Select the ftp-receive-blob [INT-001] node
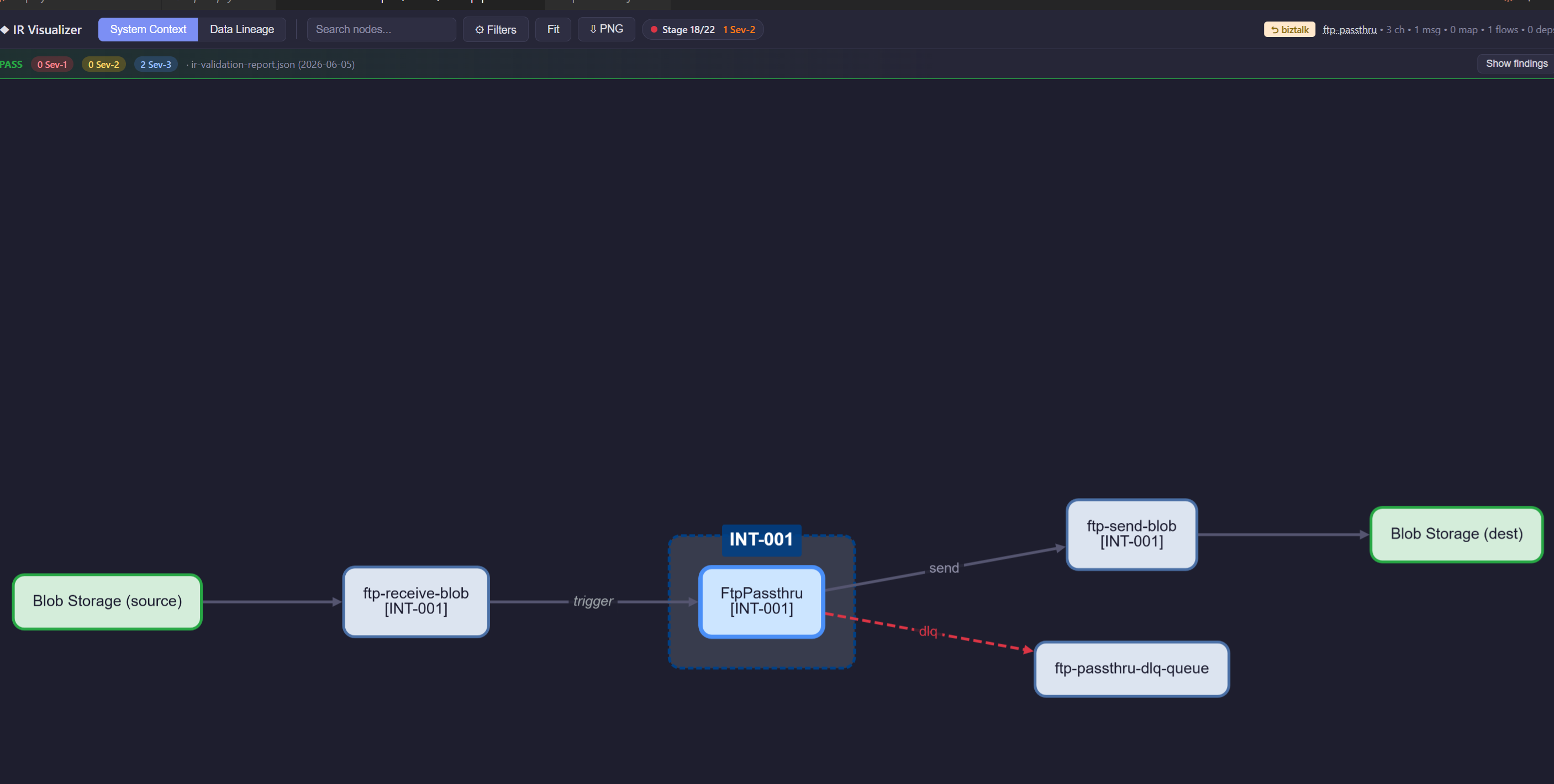The width and height of the screenshot is (1554, 784). (x=415, y=601)
